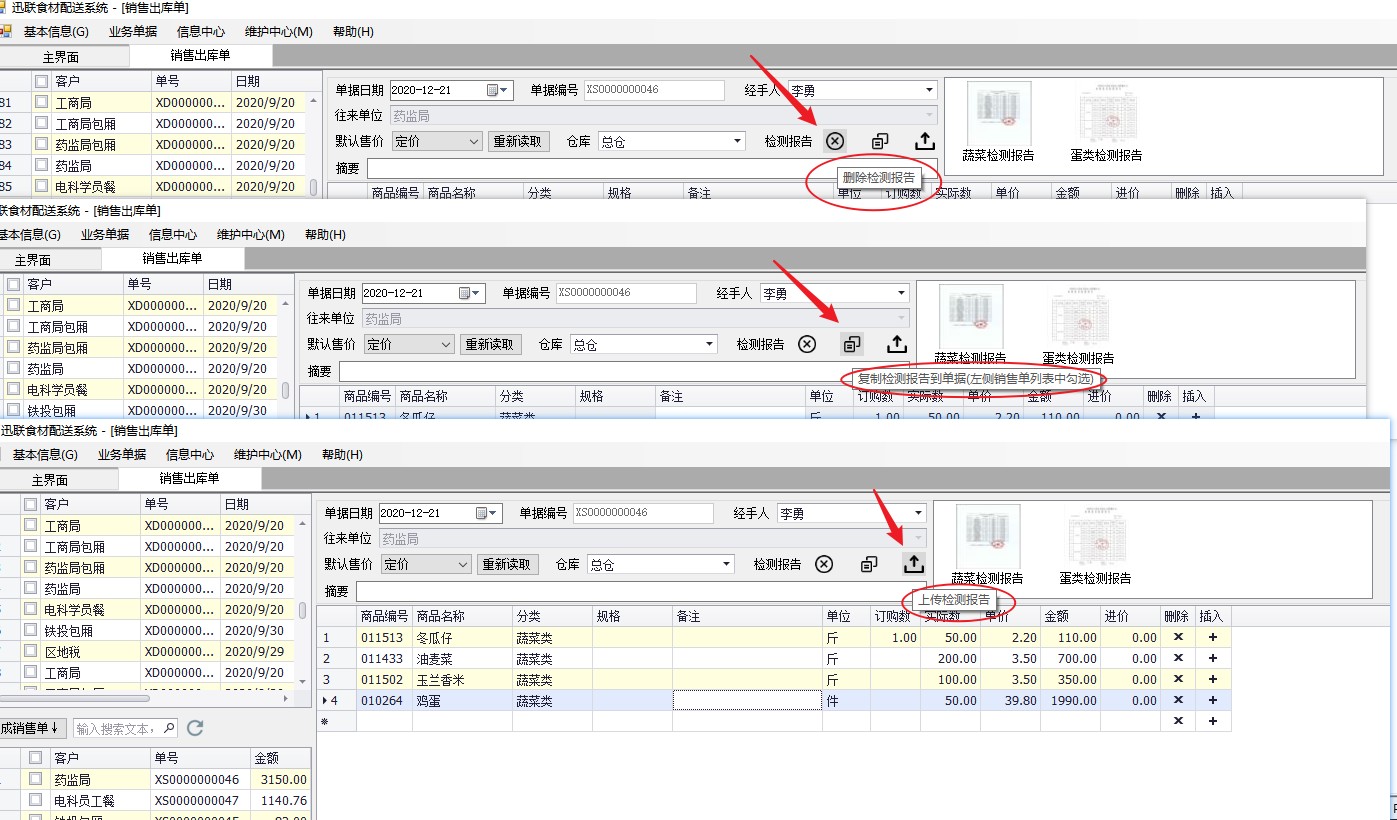This screenshot has height=820, width=1397.
Task: Insert a row at 玉兰香米 line
Action: (x=1213, y=679)
